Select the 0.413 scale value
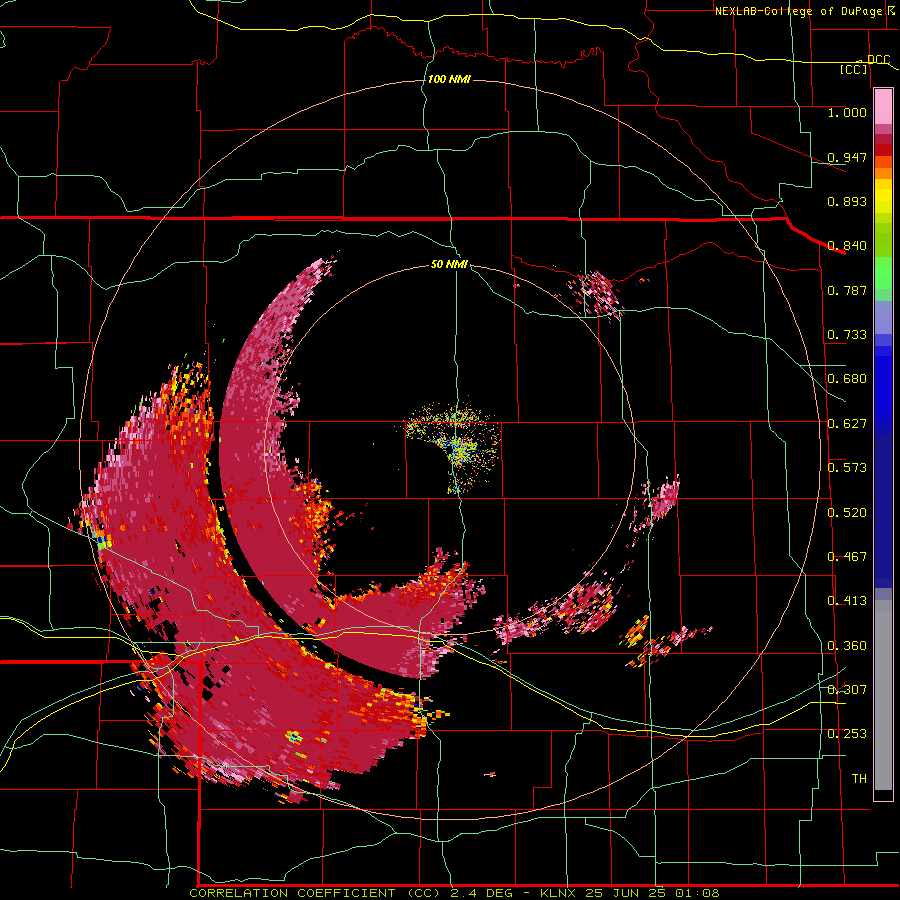The image size is (900, 900). tap(847, 601)
